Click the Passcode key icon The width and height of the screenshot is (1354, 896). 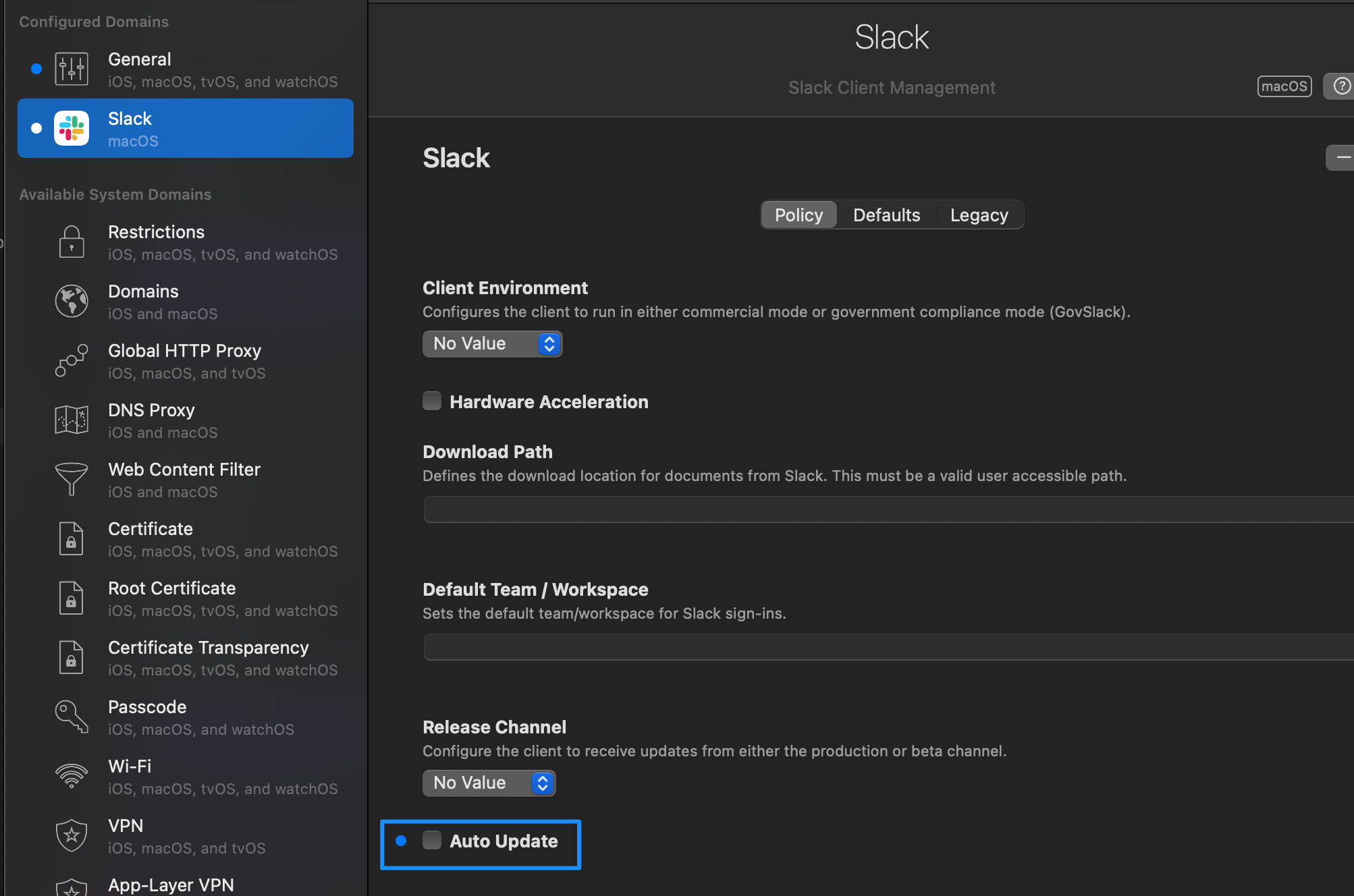pyautogui.click(x=72, y=716)
